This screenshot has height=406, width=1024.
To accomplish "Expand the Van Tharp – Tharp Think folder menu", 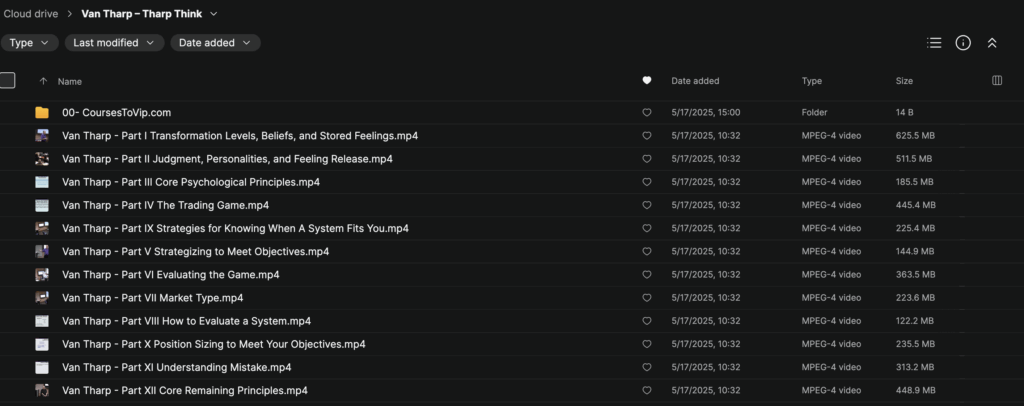I will point(214,14).
